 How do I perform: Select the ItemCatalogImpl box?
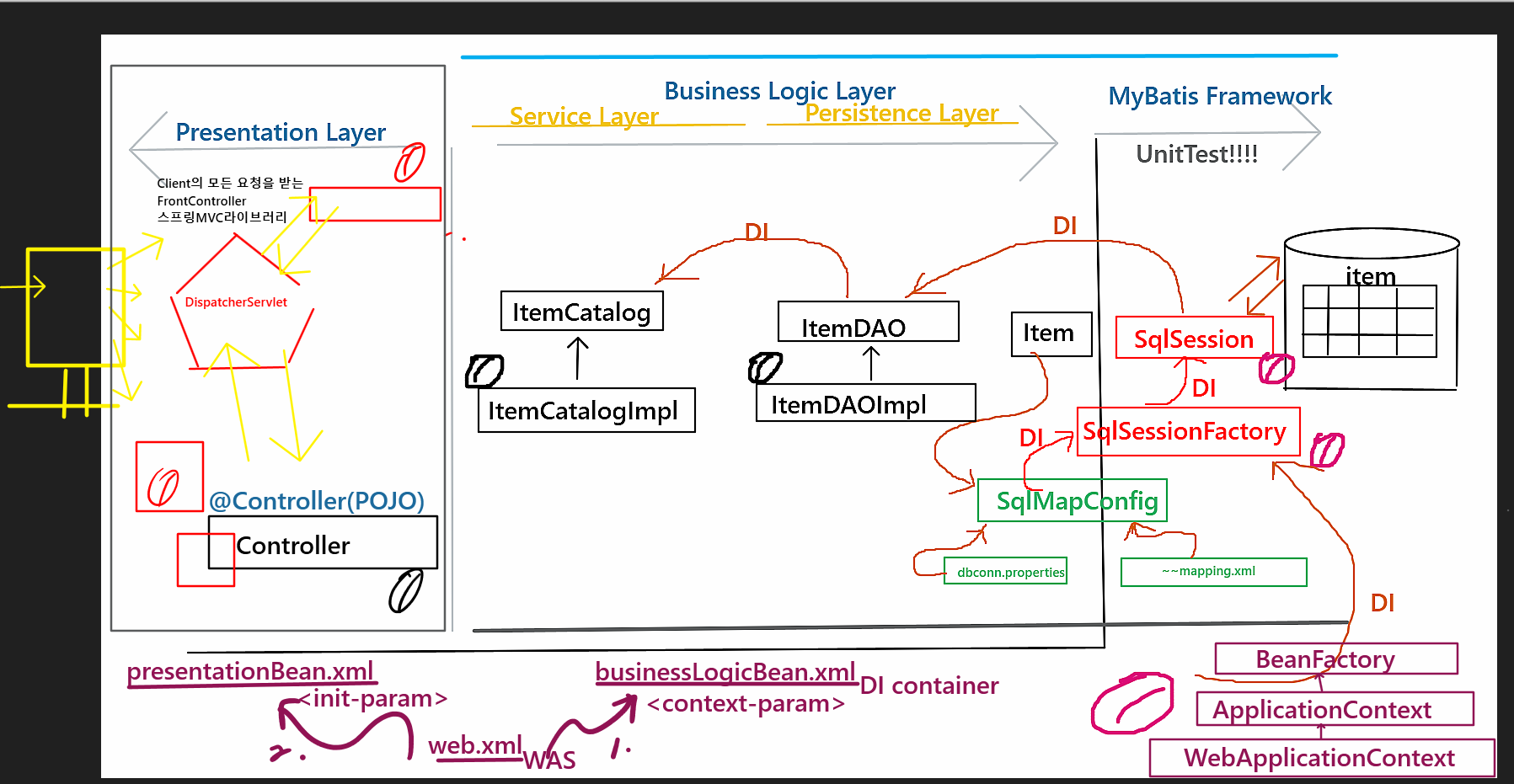pyautogui.click(x=586, y=410)
